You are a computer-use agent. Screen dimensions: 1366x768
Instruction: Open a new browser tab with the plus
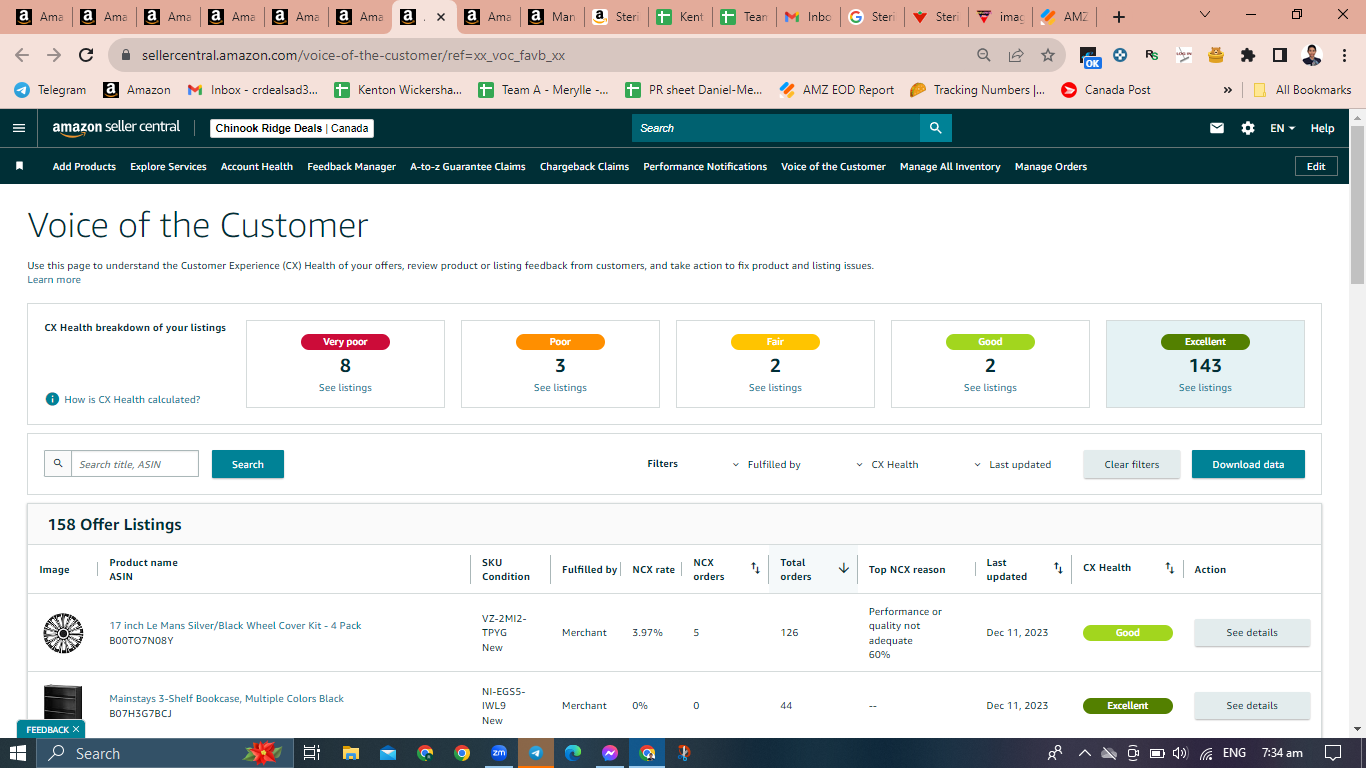1119,17
